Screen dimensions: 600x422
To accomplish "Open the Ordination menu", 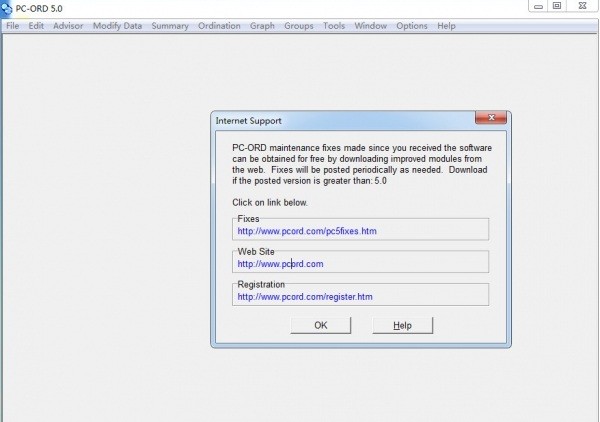I will point(219,26).
